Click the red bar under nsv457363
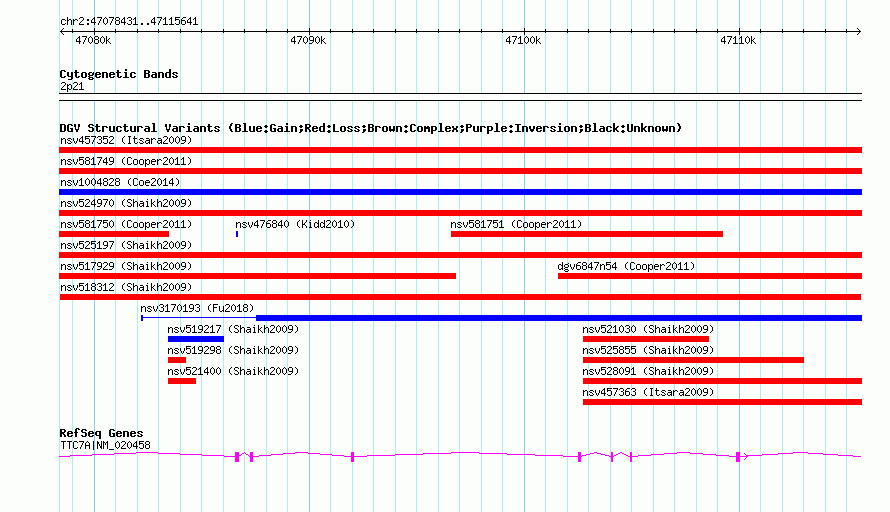The height and width of the screenshot is (512, 890). pos(723,402)
